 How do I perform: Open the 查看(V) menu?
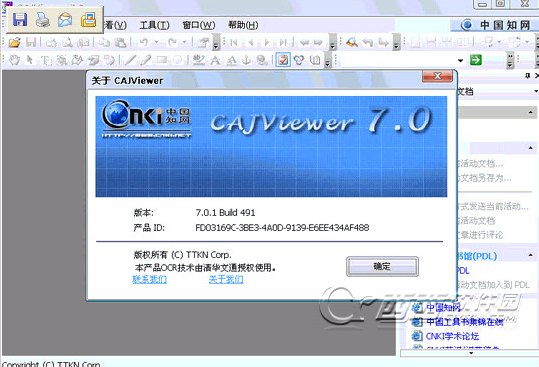pyautogui.click(x=116, y=25)
